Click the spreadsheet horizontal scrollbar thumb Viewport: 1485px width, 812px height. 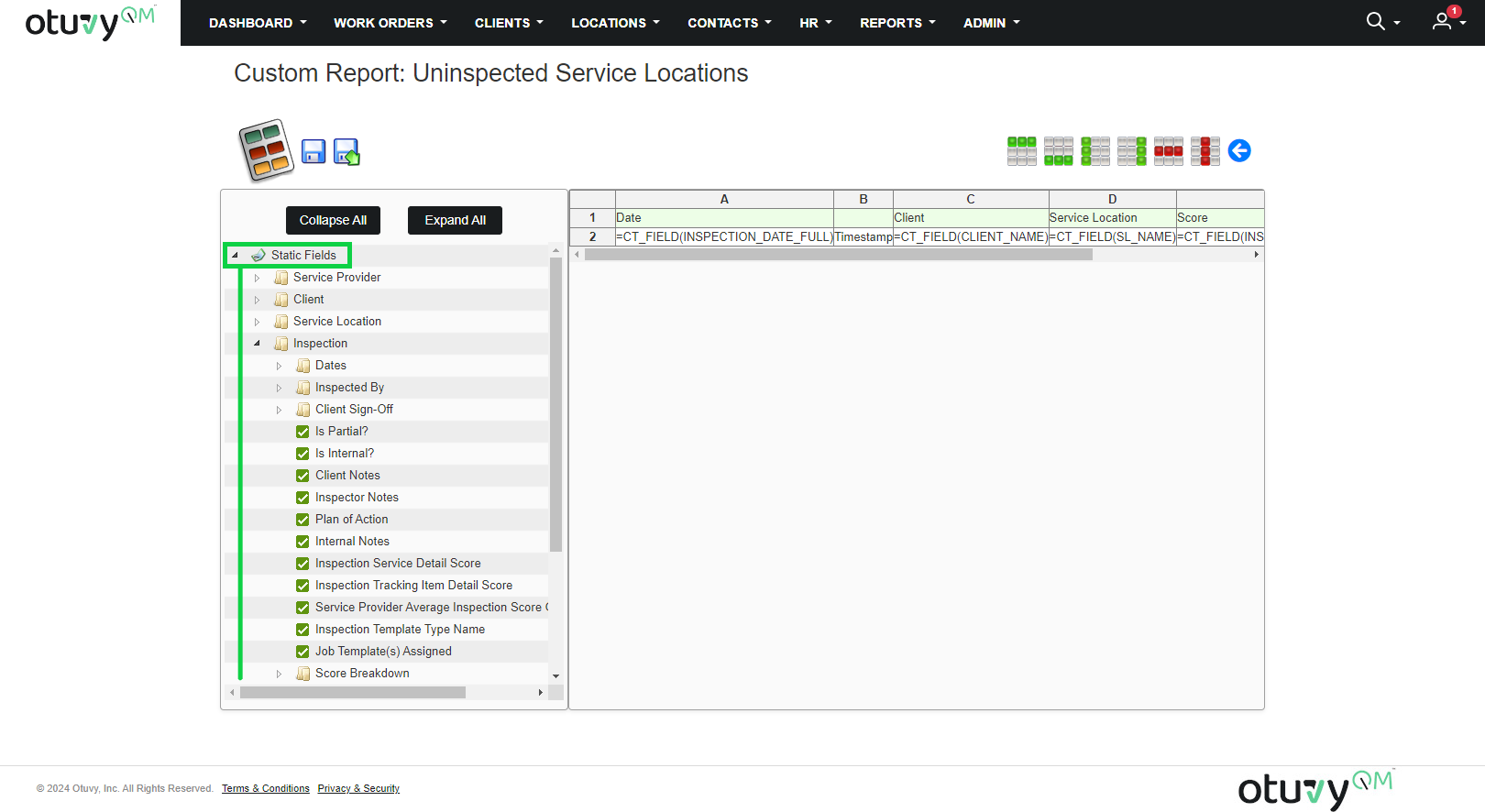(x=839, y=255)
